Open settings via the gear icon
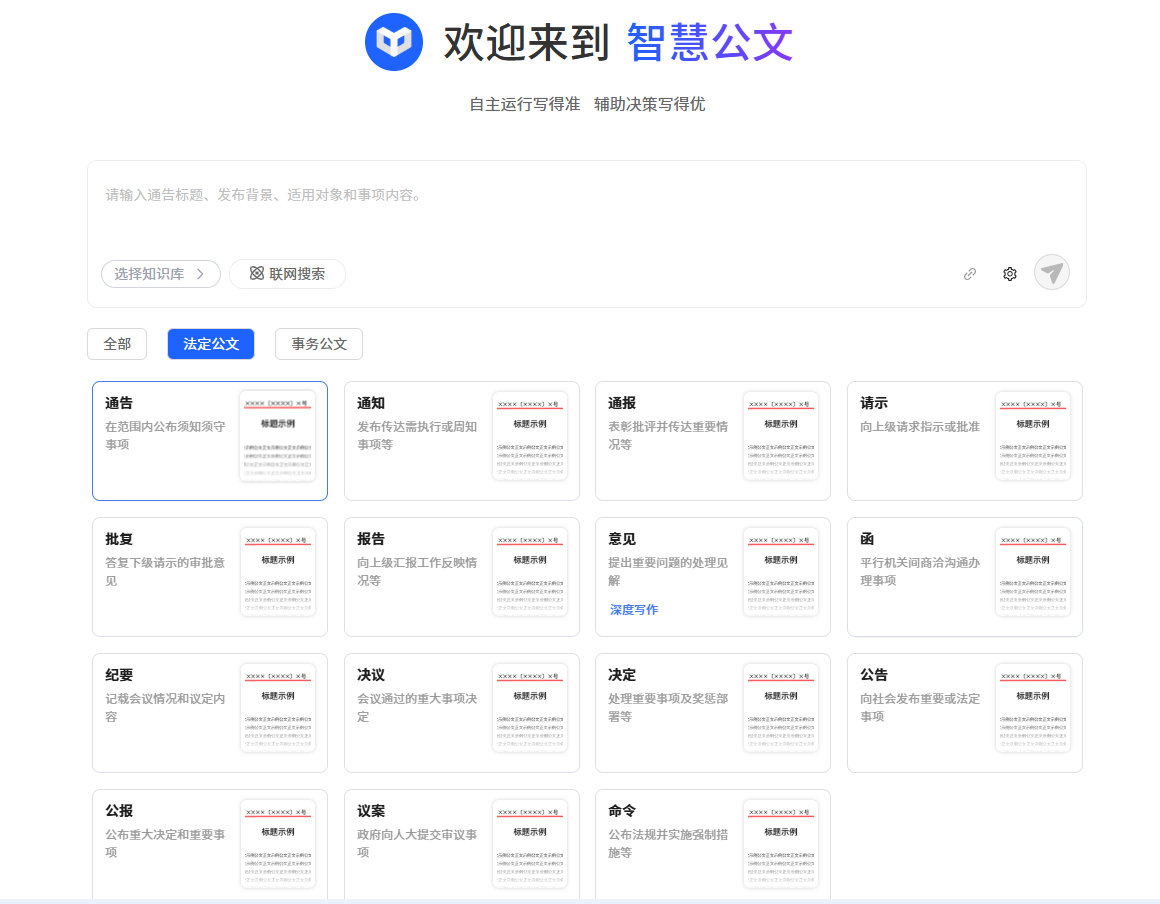Screen dimensions: 1160x904 pos(1010,274)
